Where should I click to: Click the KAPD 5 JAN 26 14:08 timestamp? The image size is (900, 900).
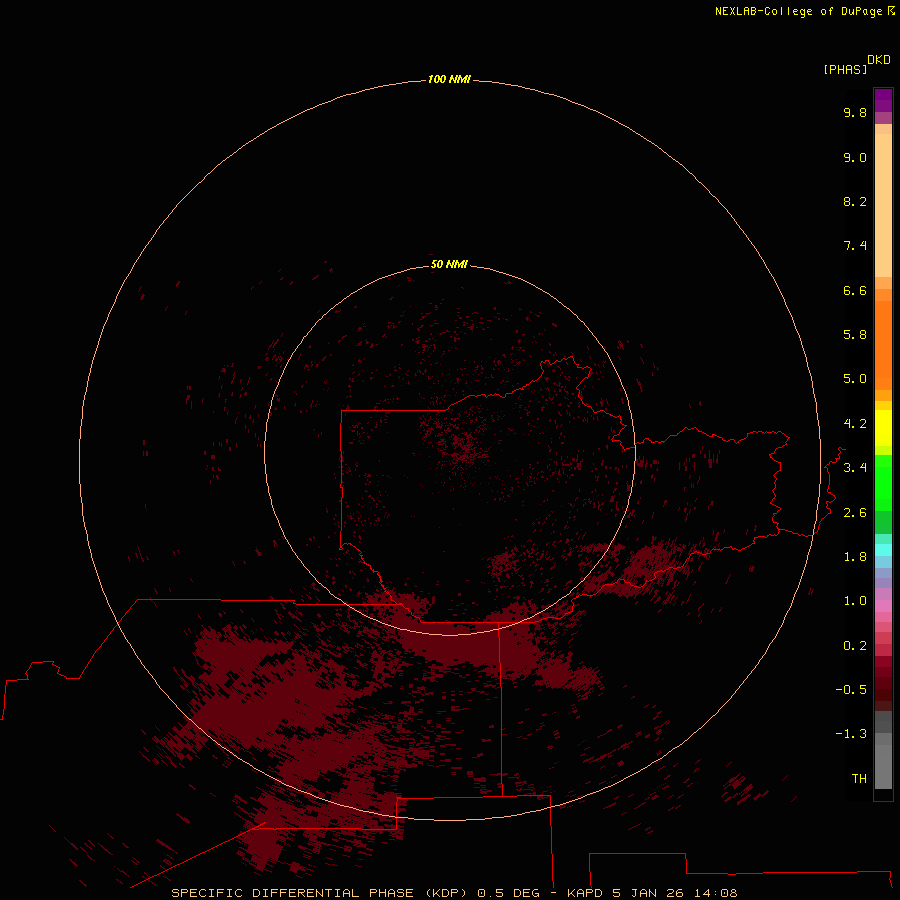click(x=652, y=893)
